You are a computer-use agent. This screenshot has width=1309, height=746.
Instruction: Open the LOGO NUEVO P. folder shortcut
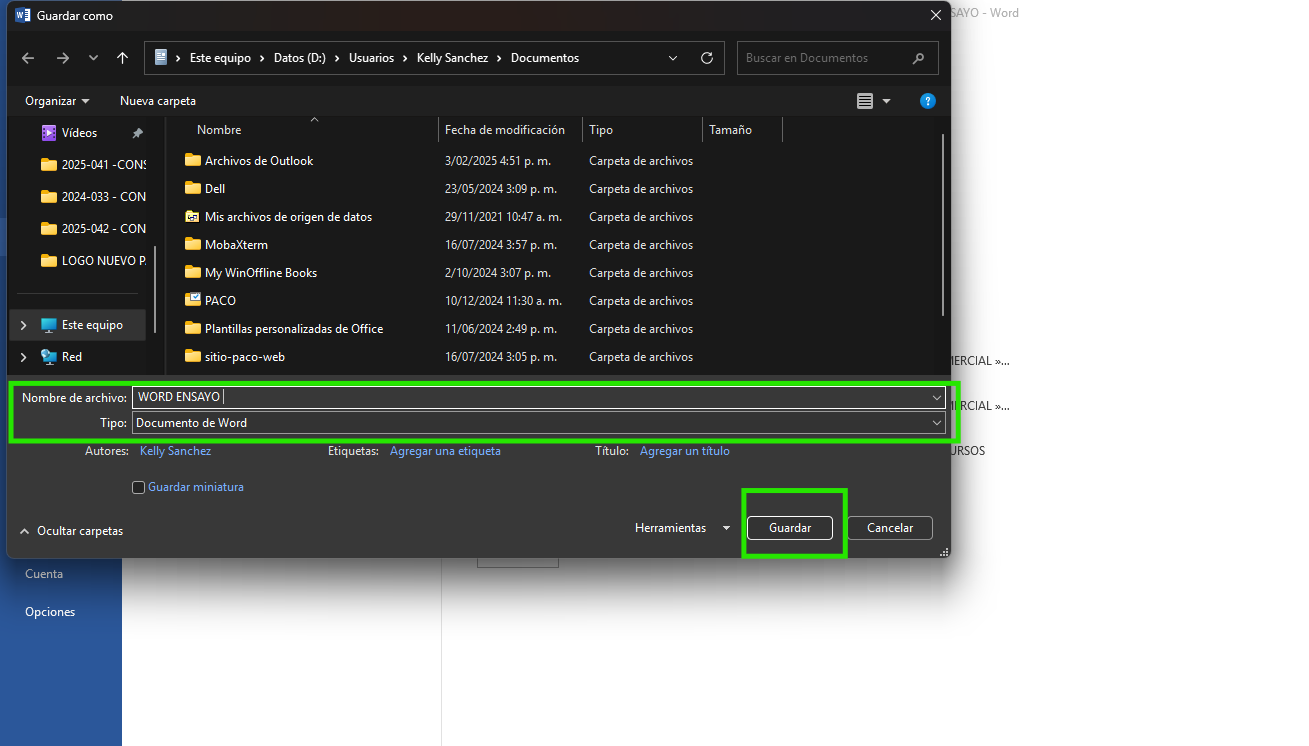coord(92,261)
